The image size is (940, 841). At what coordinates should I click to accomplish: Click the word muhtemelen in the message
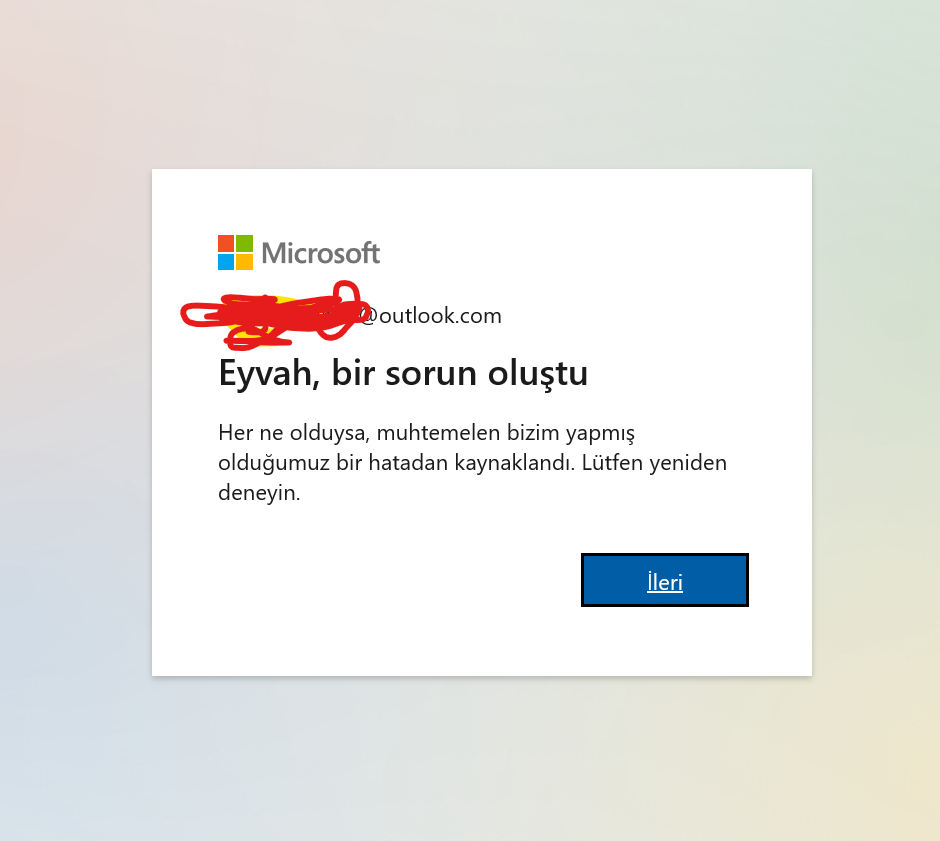(438, 432)
